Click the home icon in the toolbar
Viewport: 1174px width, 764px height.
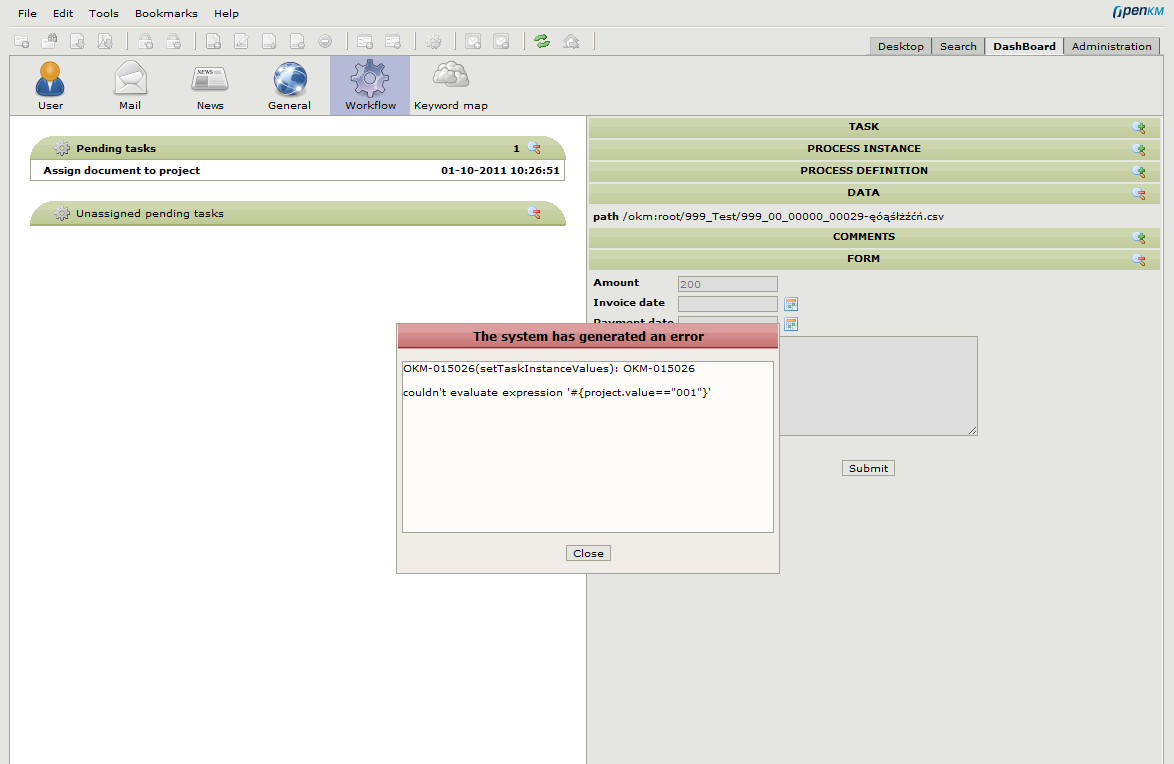tap(570, 41)
